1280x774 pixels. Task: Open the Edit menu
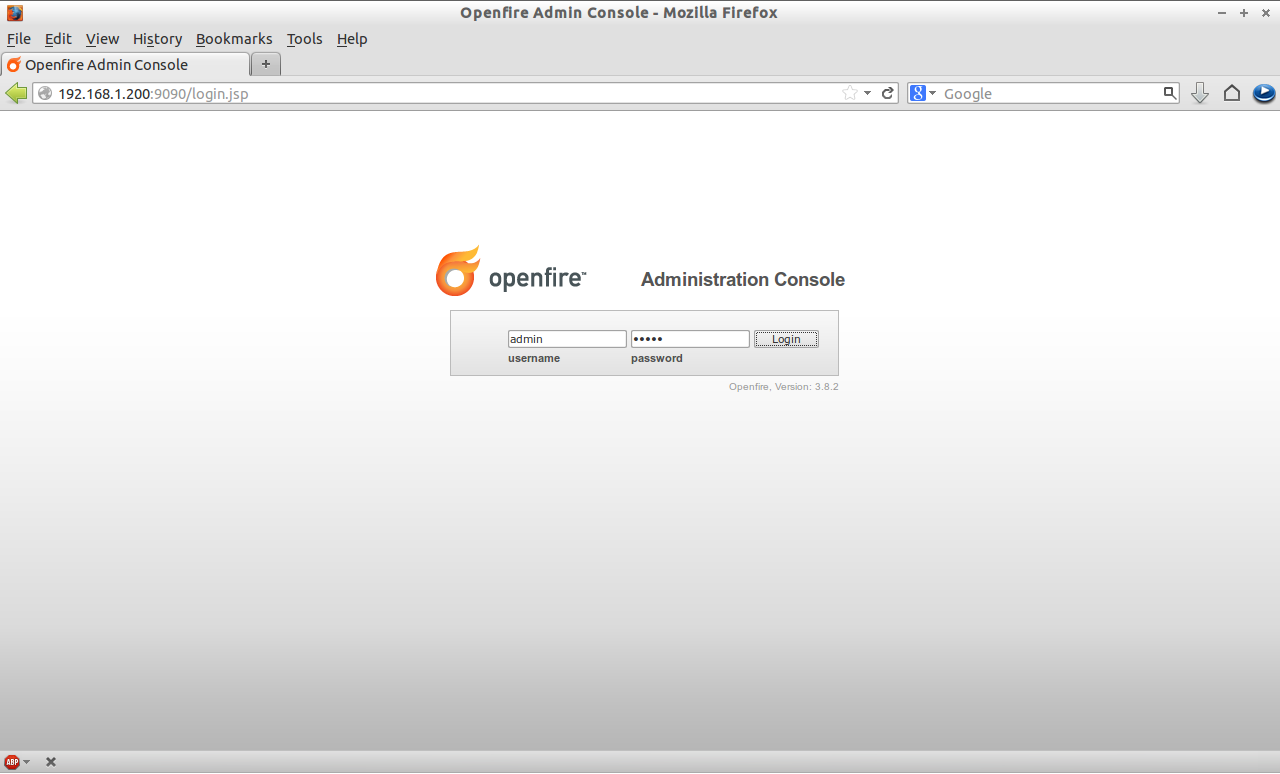click(58, 39)
